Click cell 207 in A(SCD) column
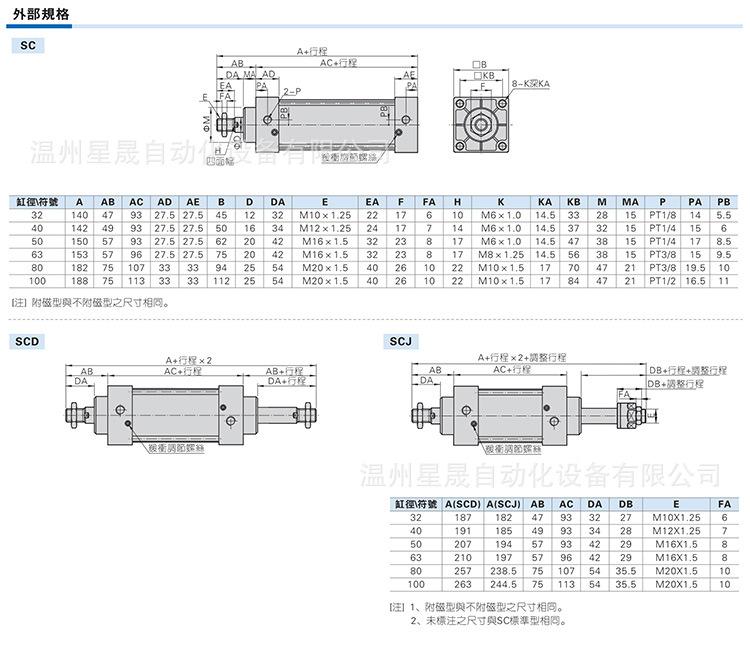The height and width of the screenshot is (645, 750). pyautogui.click(x=463, y=544)
